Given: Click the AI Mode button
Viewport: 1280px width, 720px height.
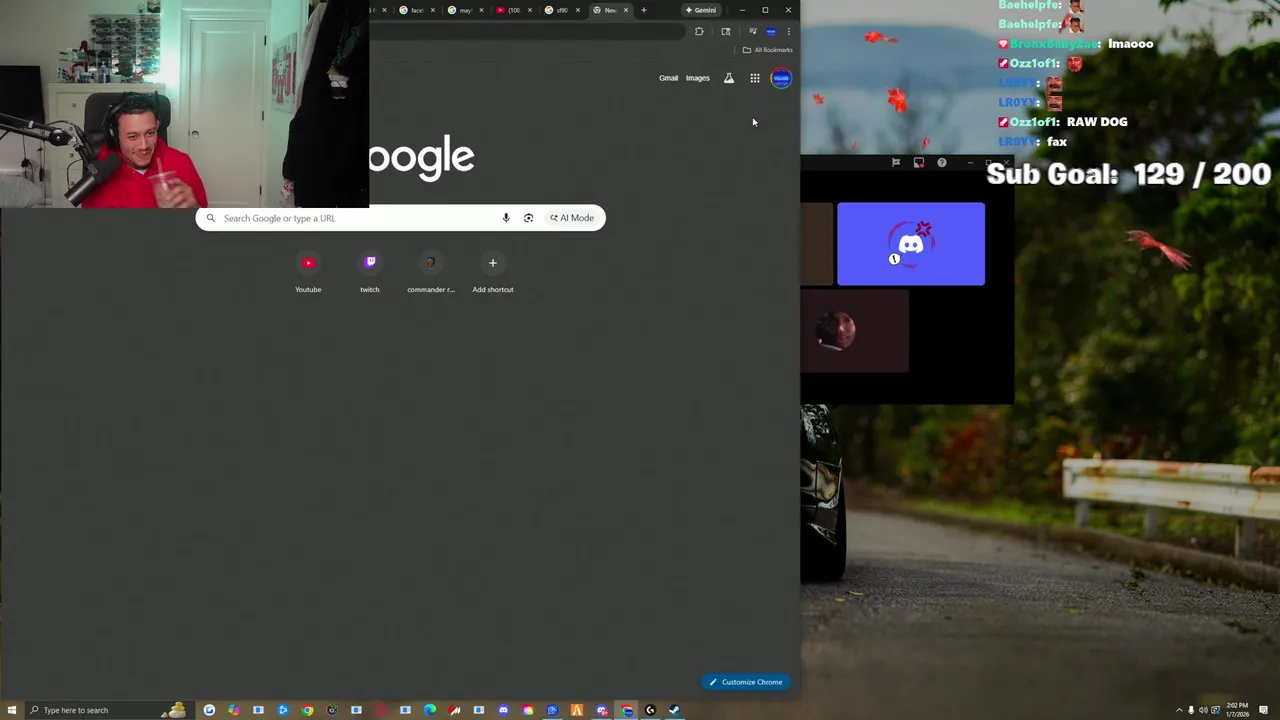Looking at the screenshot, I should (x=572, y=218).
